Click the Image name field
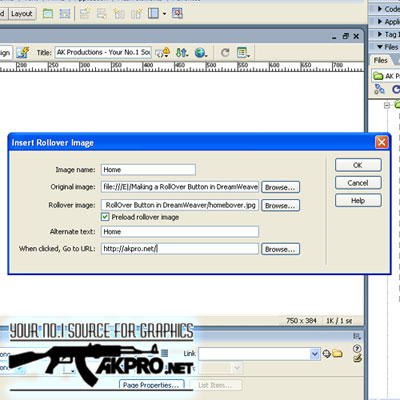The width and height of the screenshot is (400, 400). pos(148,170)
